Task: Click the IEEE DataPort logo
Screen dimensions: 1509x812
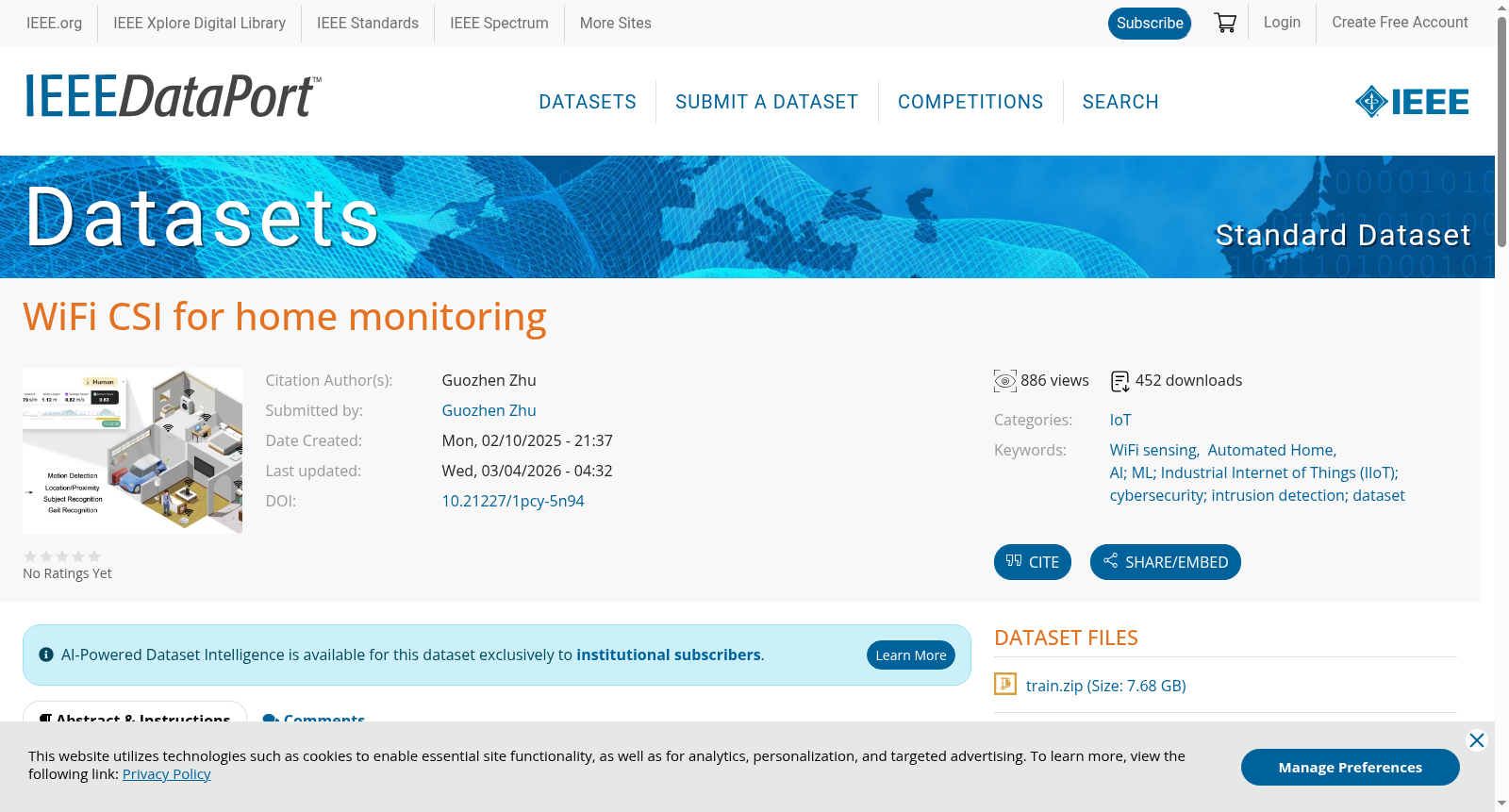Action: tap(173, 97)
